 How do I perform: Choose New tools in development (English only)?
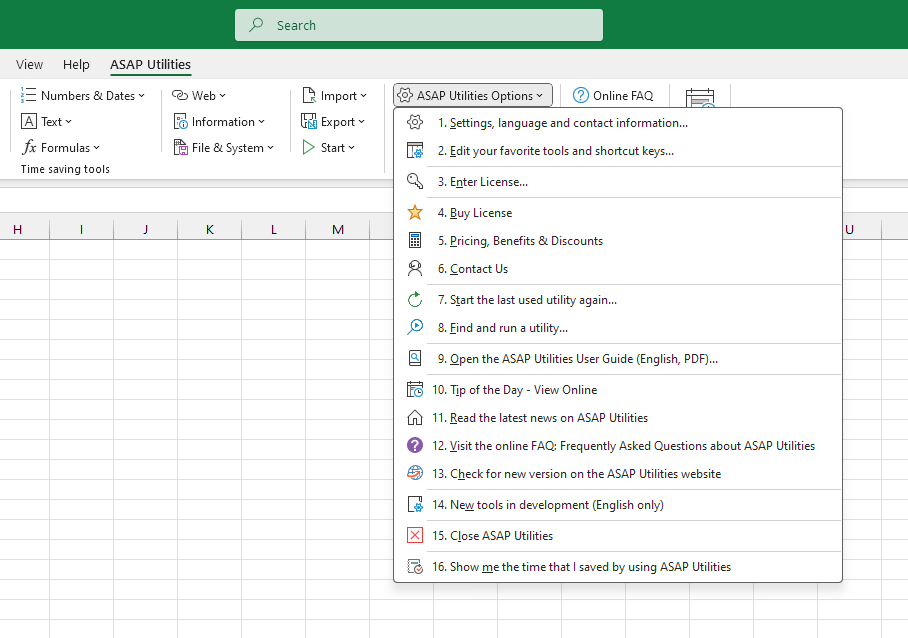click(x=618, y=505)
